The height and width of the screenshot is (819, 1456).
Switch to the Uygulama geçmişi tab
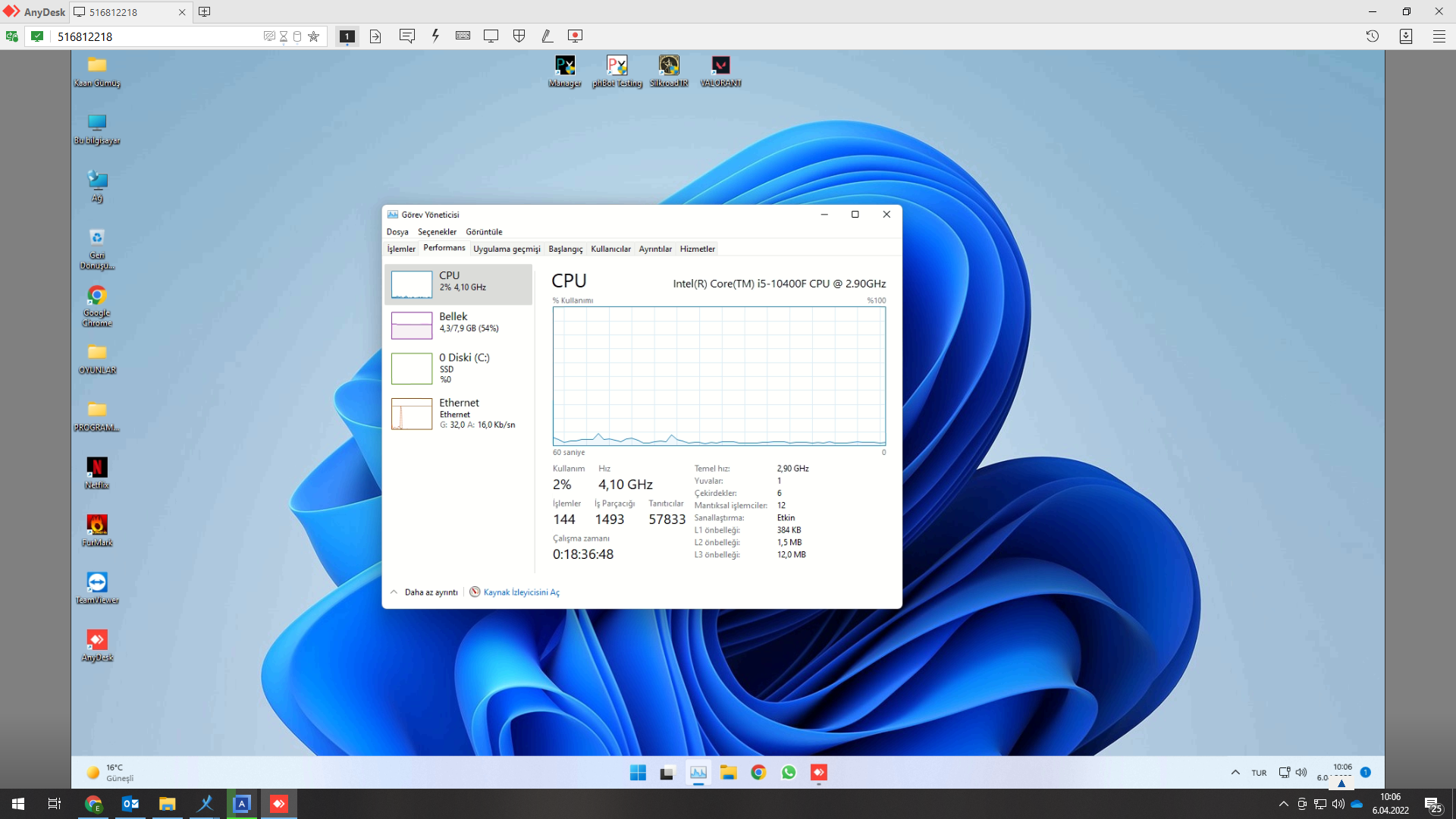coord(507,249)
